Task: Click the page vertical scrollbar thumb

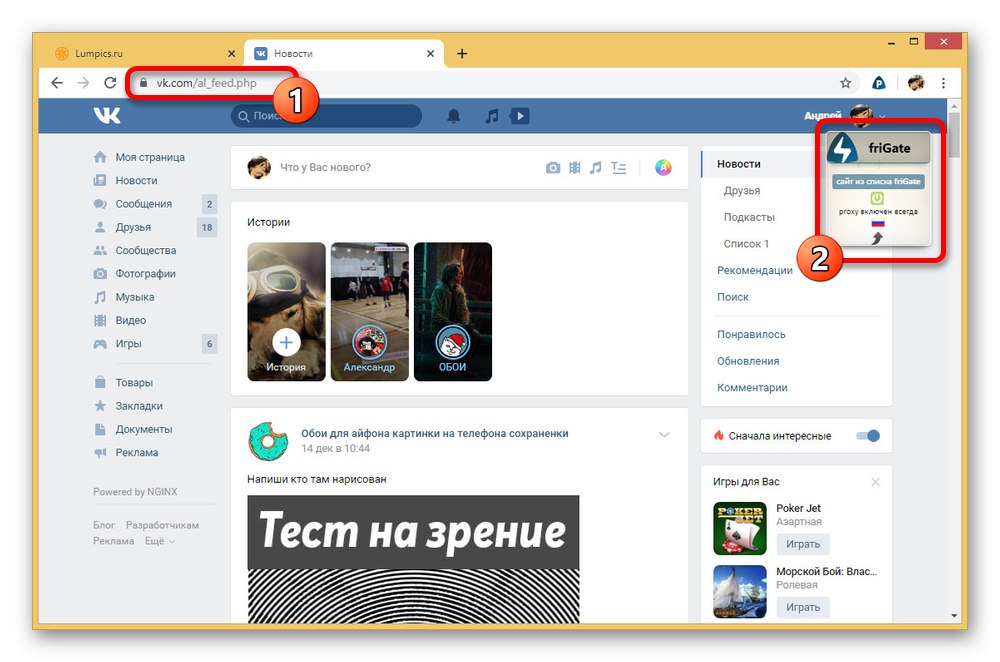Action: pyautogui.click(x=954, y=135)
